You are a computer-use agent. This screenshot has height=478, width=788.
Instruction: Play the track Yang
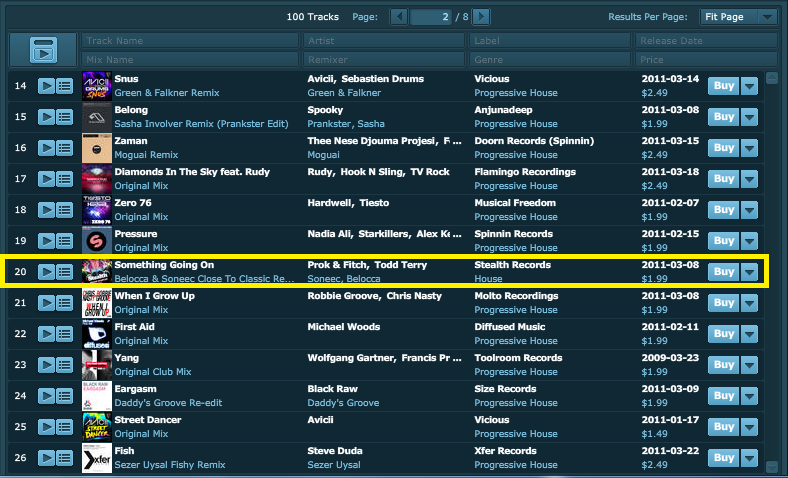[x=46, y=365]
